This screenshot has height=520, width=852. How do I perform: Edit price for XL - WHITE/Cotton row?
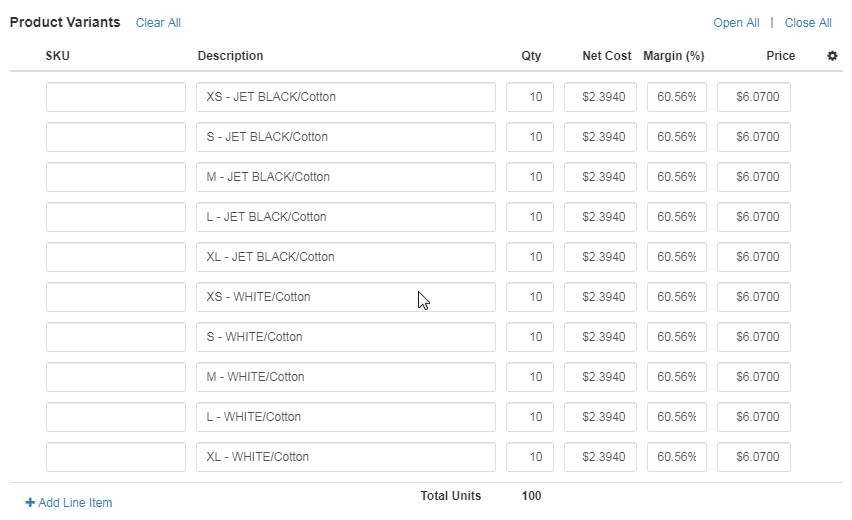pos(754,457)
